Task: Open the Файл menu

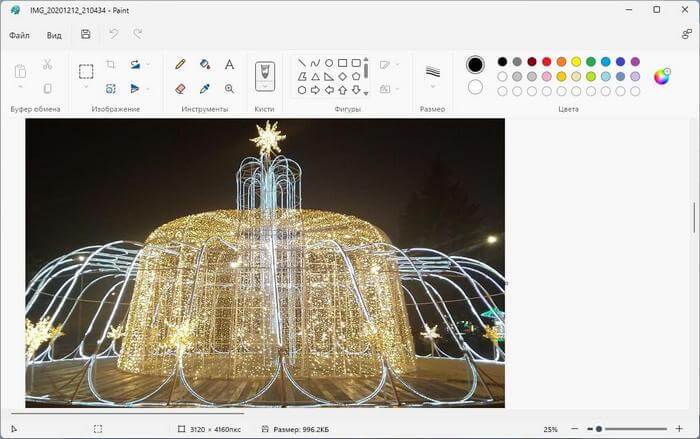Action: [x=19, y=35]
